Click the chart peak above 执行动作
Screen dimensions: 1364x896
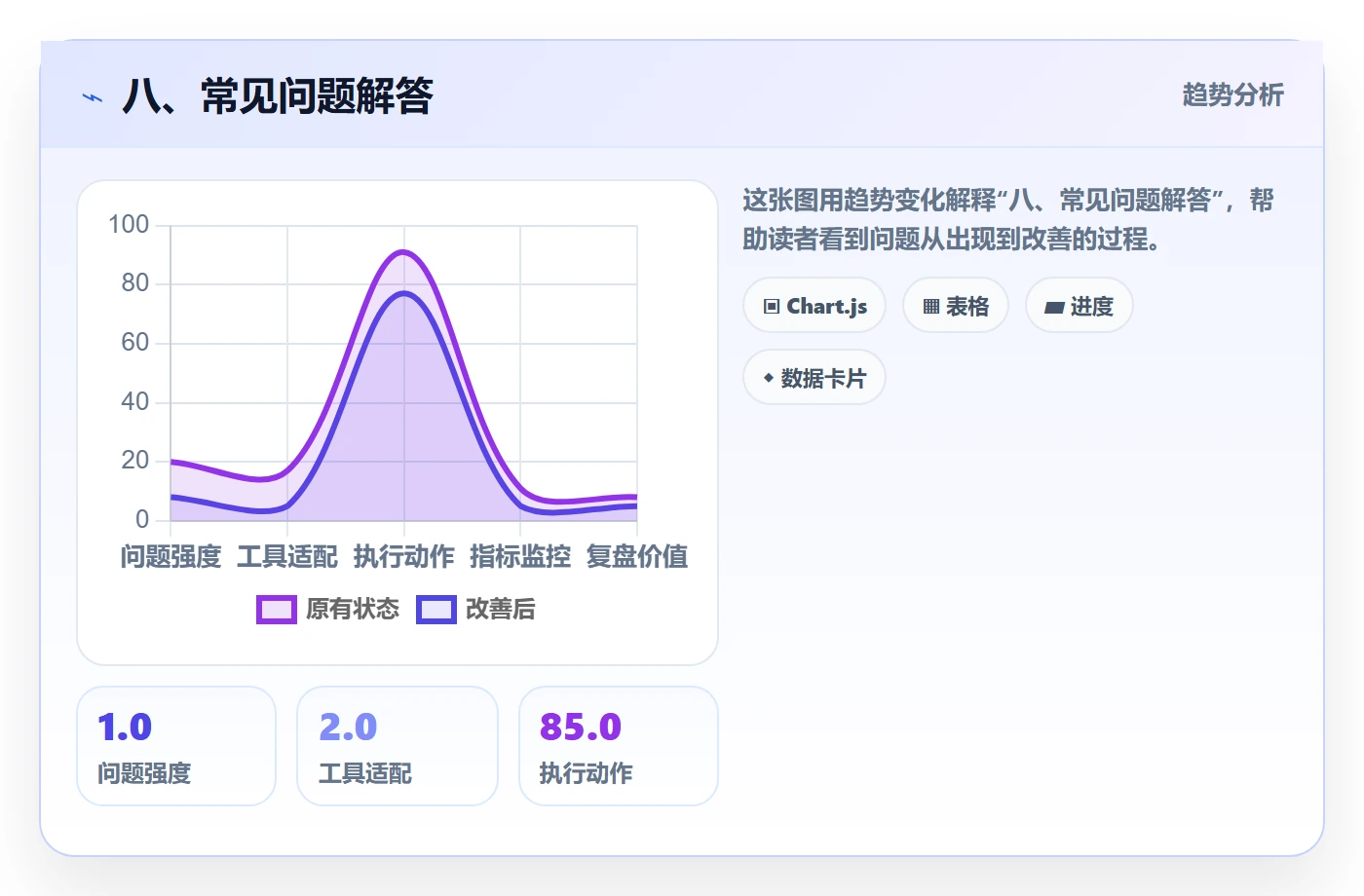(404, 252)
